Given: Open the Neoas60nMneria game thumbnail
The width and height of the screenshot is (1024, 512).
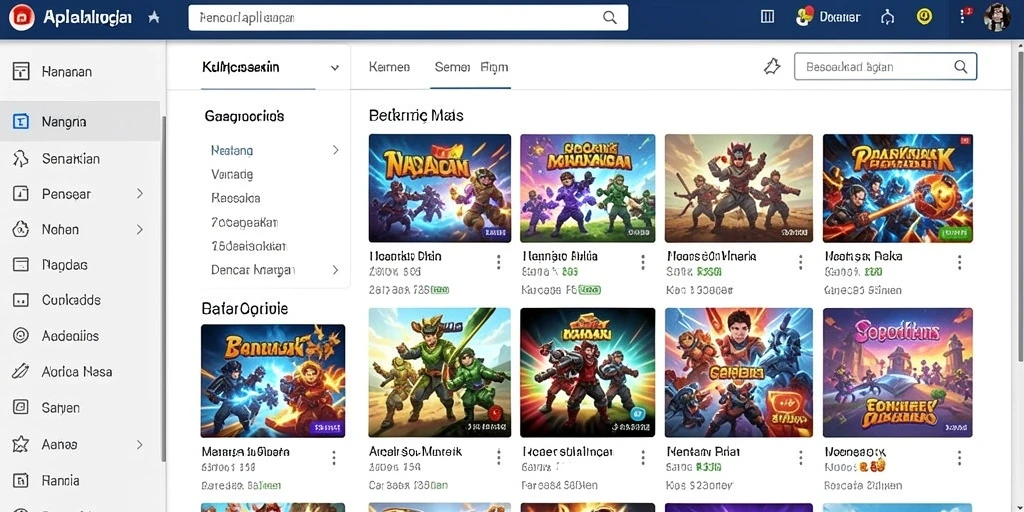Looking at the screenshot, I should coord(739,188).
